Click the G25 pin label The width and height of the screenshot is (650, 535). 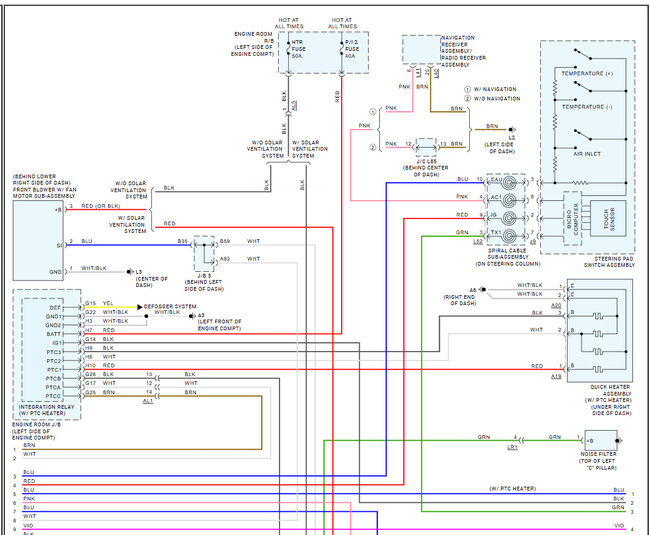[x=90, y=392]
